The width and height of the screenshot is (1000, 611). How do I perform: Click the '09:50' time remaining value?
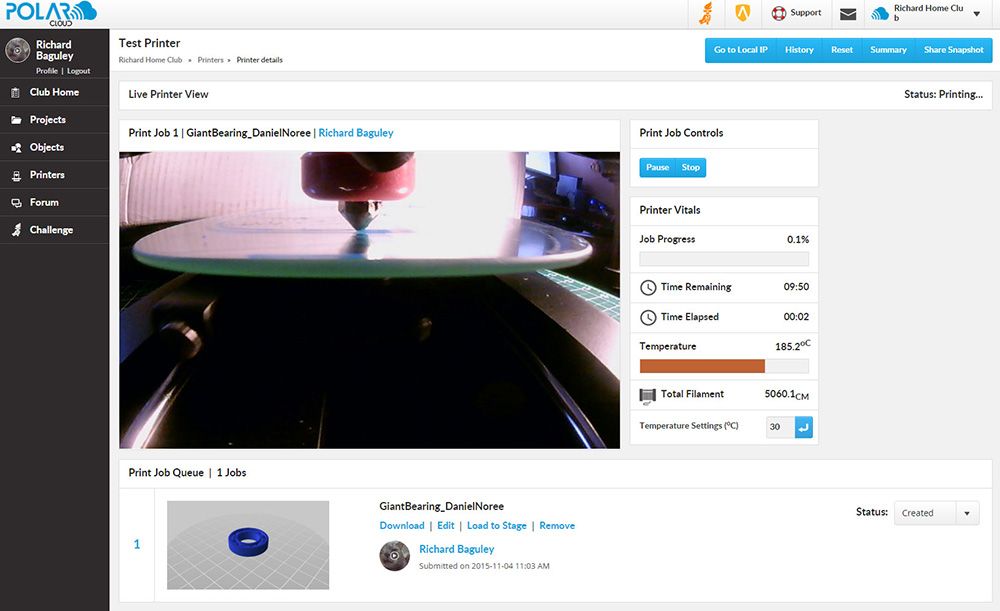tap(796, 287)
